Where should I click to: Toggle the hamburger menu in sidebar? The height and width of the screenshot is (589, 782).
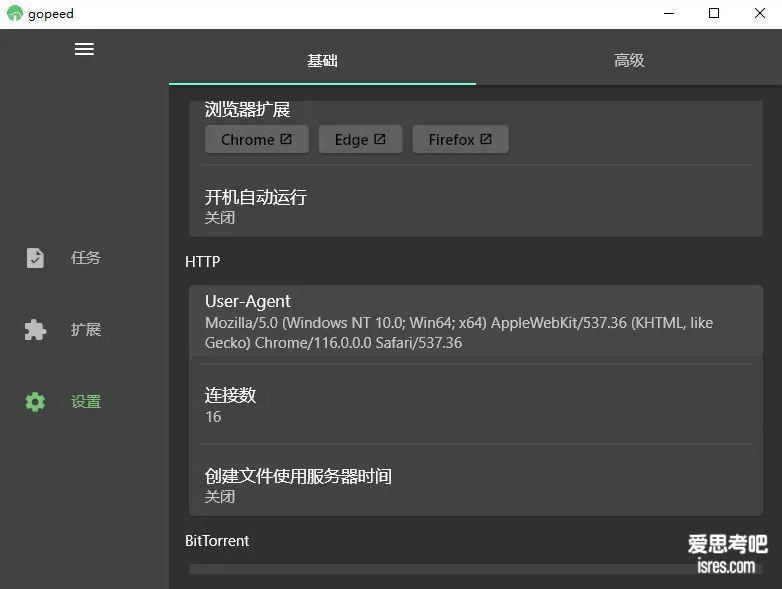84,49
